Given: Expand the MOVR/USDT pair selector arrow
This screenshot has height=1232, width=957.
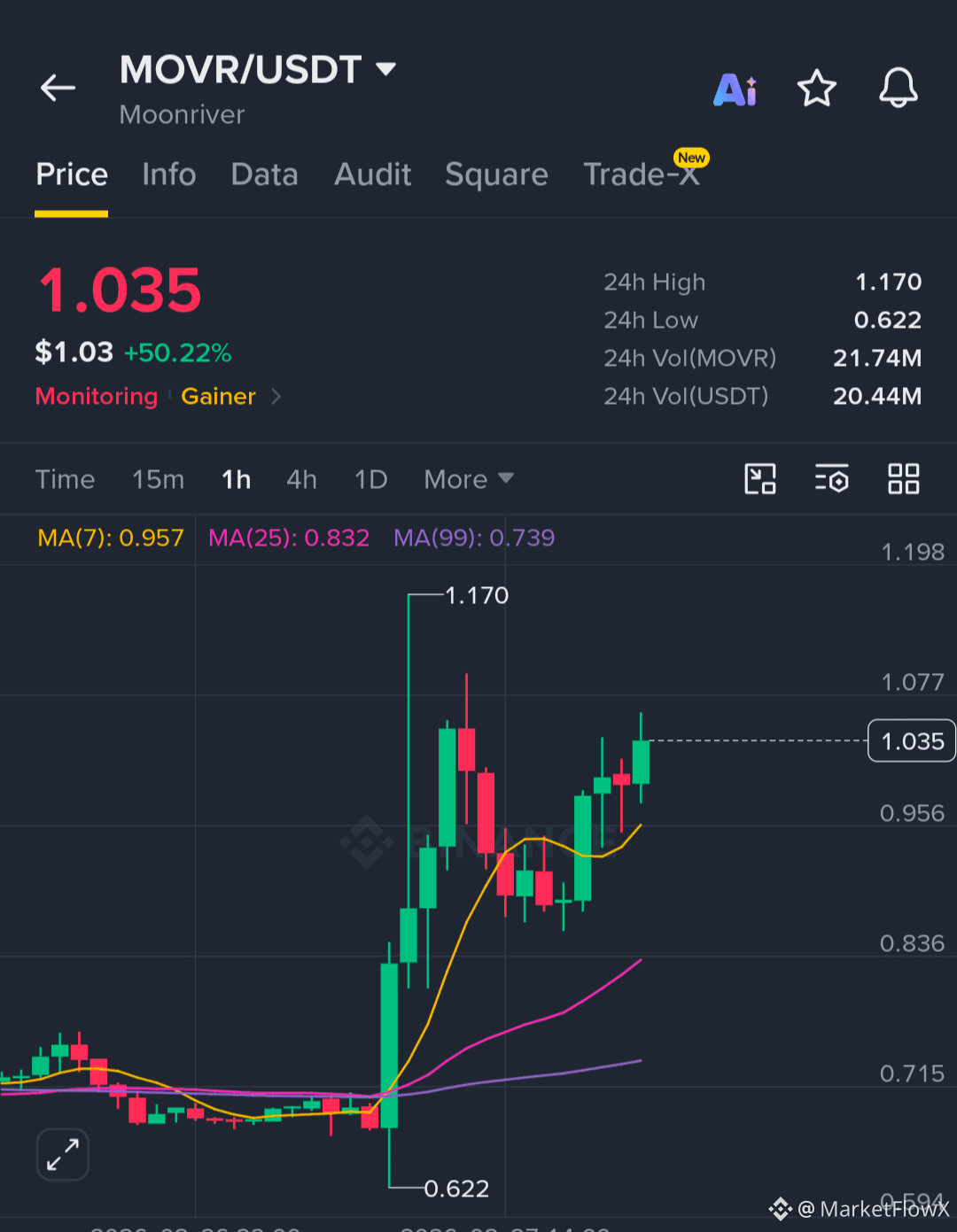Looking at the screenshot, I should click(385, 68).
